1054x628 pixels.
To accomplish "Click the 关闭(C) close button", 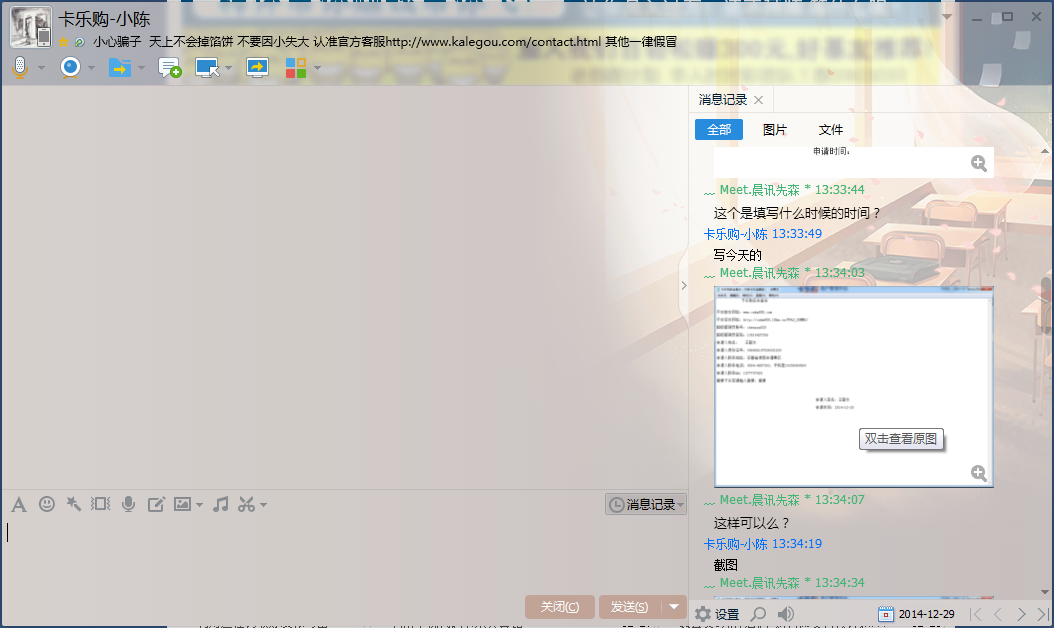I will point(559,607).
